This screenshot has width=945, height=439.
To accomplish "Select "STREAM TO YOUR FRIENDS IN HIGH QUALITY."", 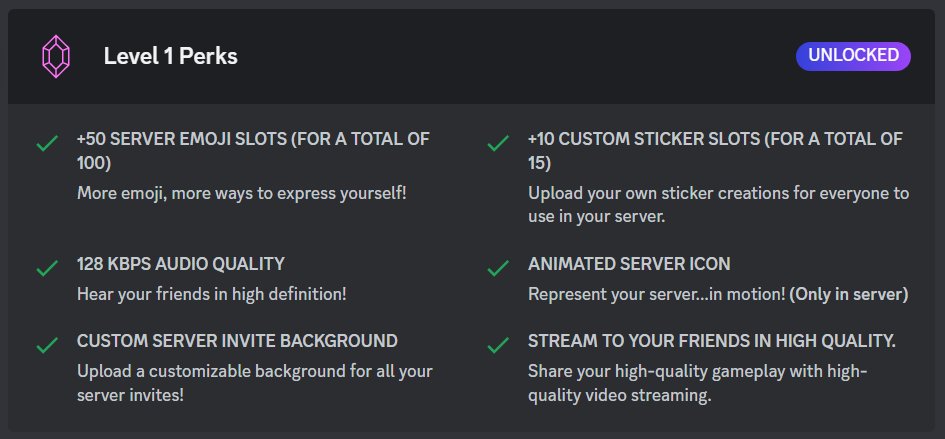I will [x=712, y=341].
